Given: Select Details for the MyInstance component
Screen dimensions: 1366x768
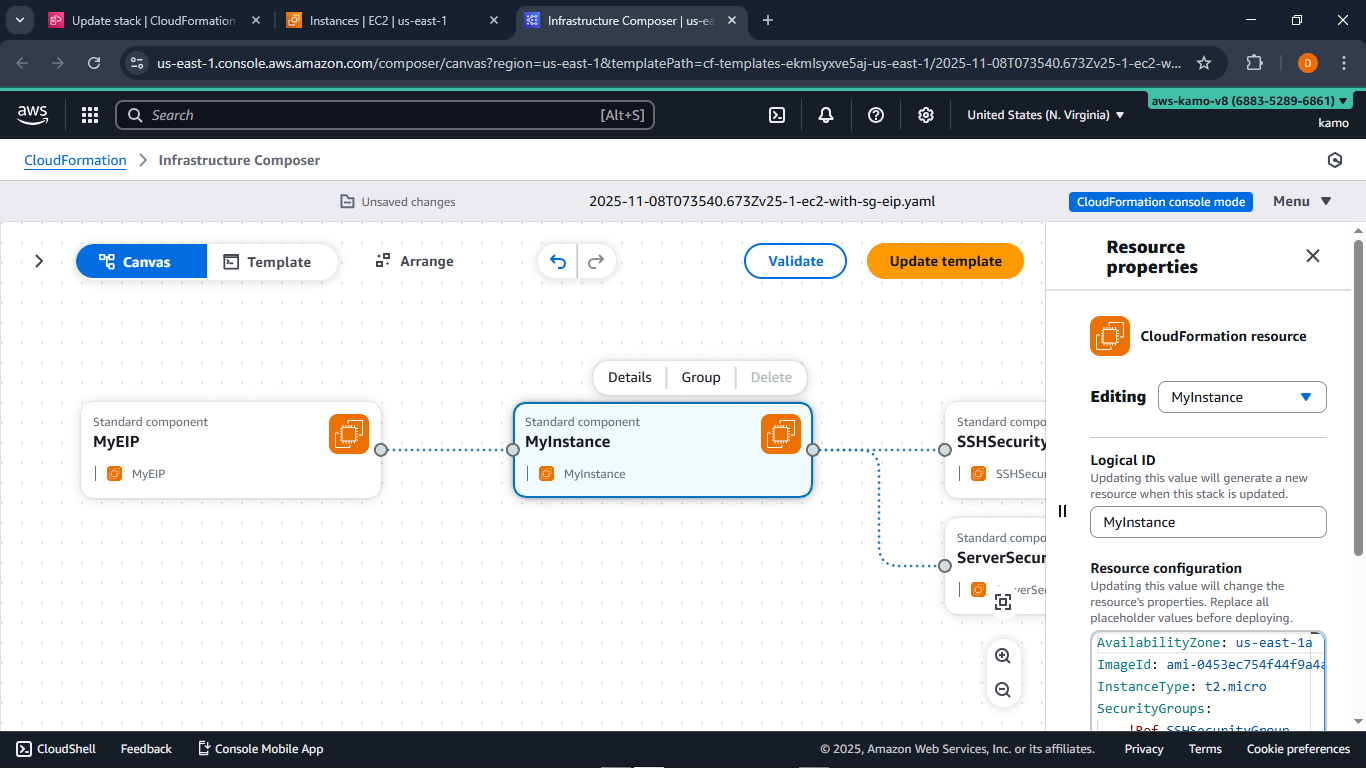Looking at the screenshot, I should coord(629,377).
